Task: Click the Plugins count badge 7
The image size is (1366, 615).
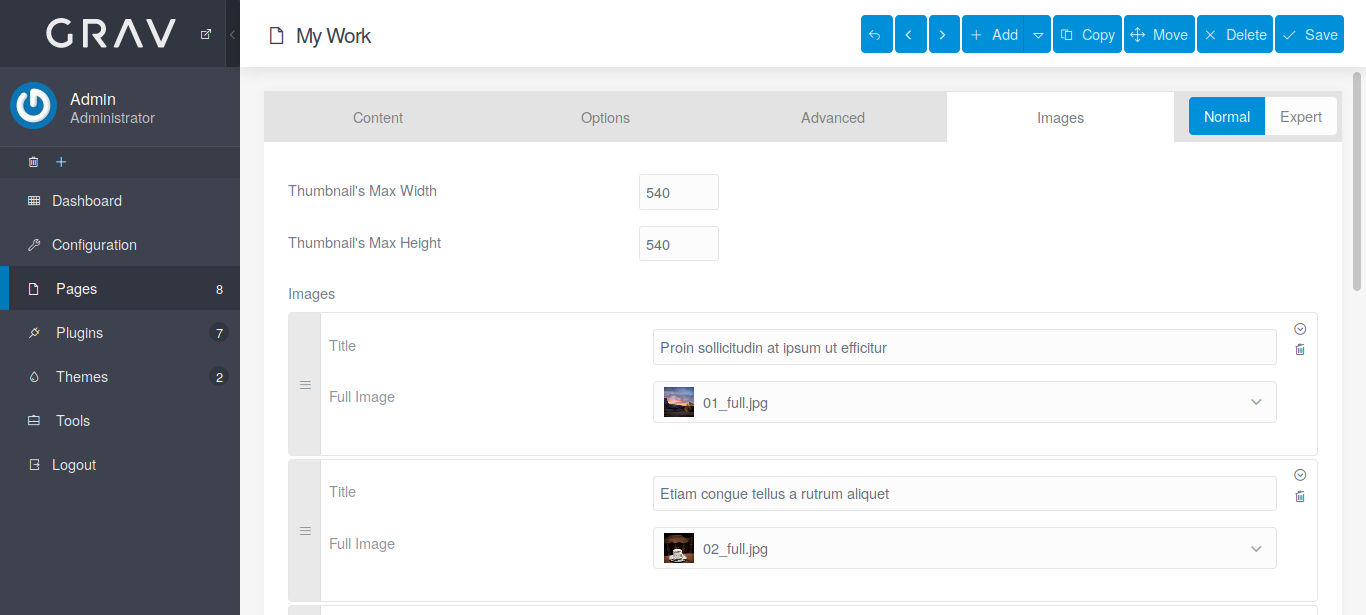Action: [x=219, y=333]
